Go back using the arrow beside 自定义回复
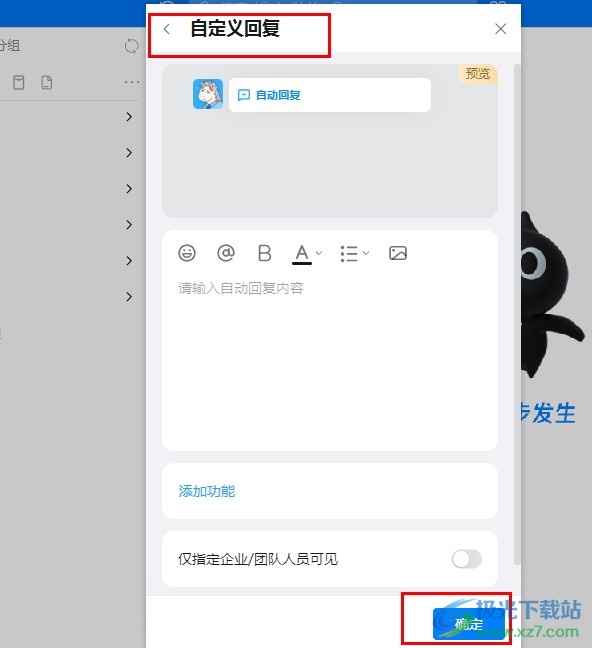This screenshot has width=592, height=648. [x=167, y=29]
